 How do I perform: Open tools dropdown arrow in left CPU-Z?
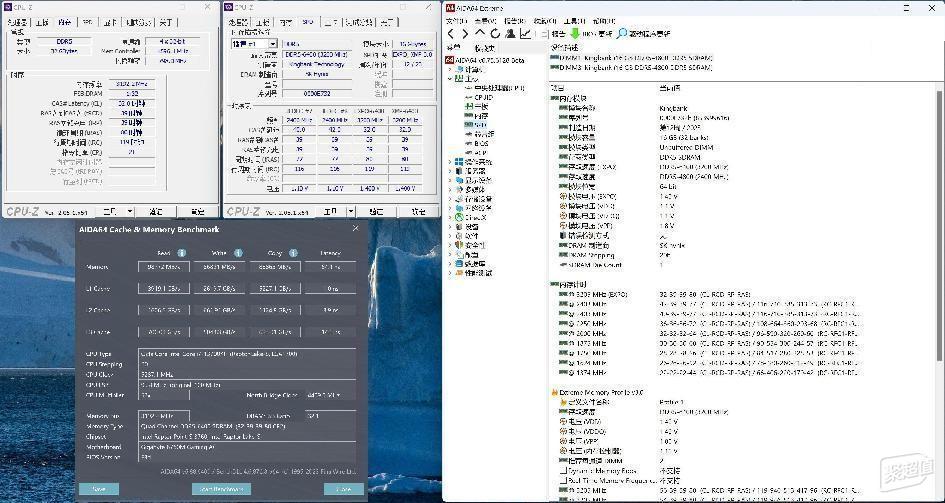pyautogui.click(x=130, y=211)
